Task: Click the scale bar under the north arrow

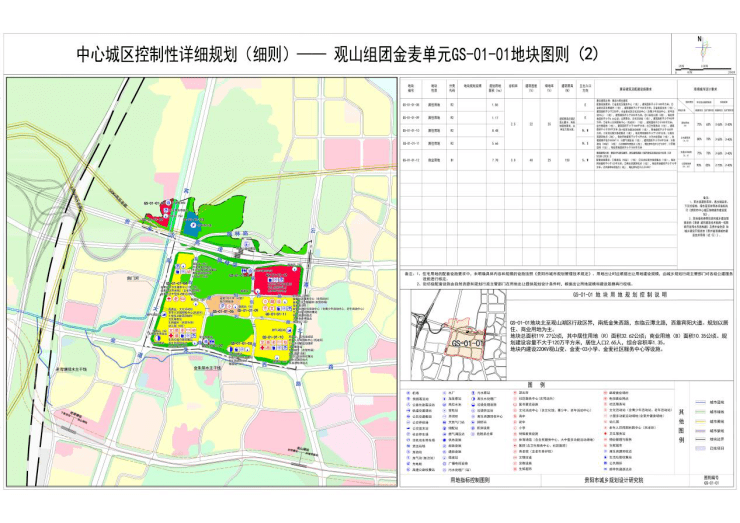Action: point(705,71)
